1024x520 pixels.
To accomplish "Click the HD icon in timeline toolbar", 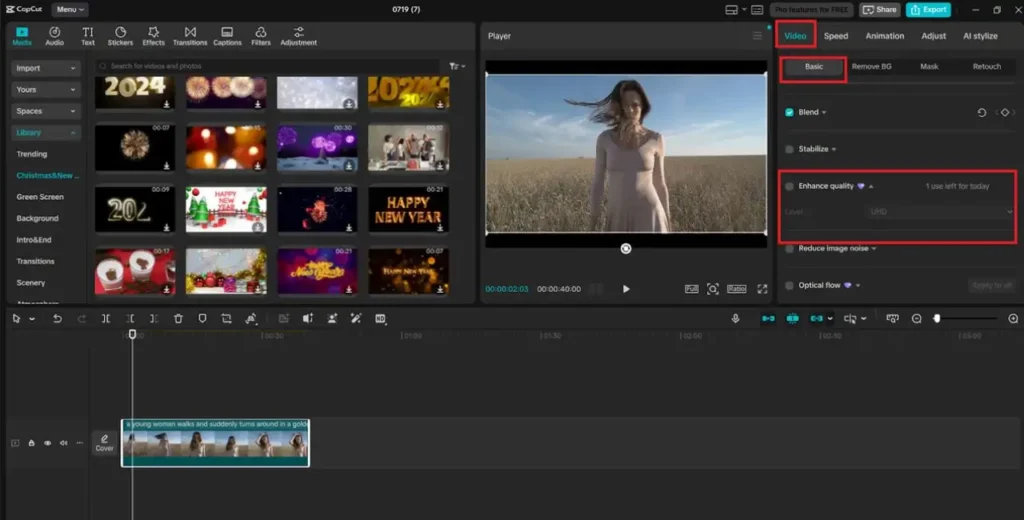I will click(381, 318).
